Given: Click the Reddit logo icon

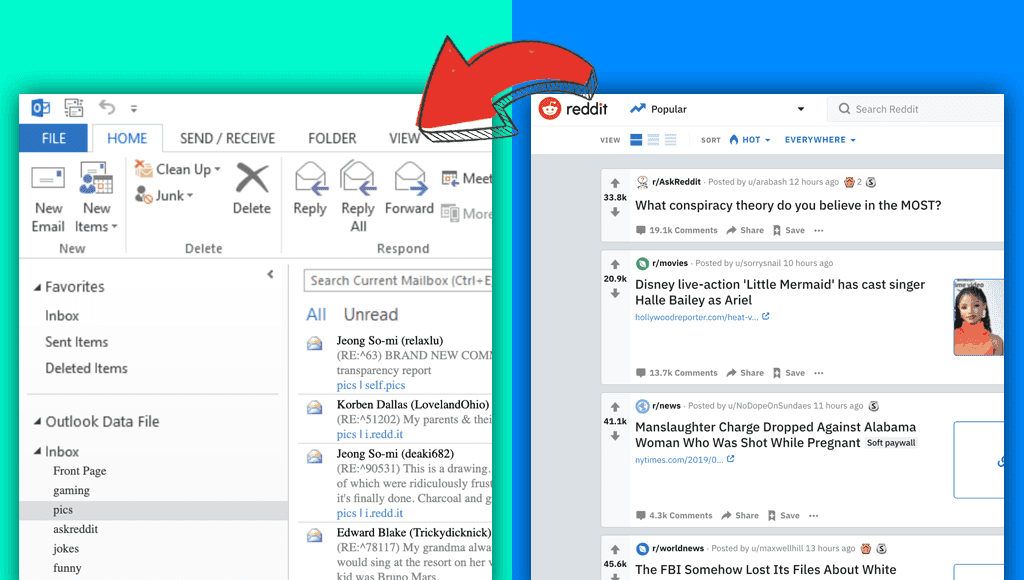Looking at the screenshot, I should click(x=550, y=108).
